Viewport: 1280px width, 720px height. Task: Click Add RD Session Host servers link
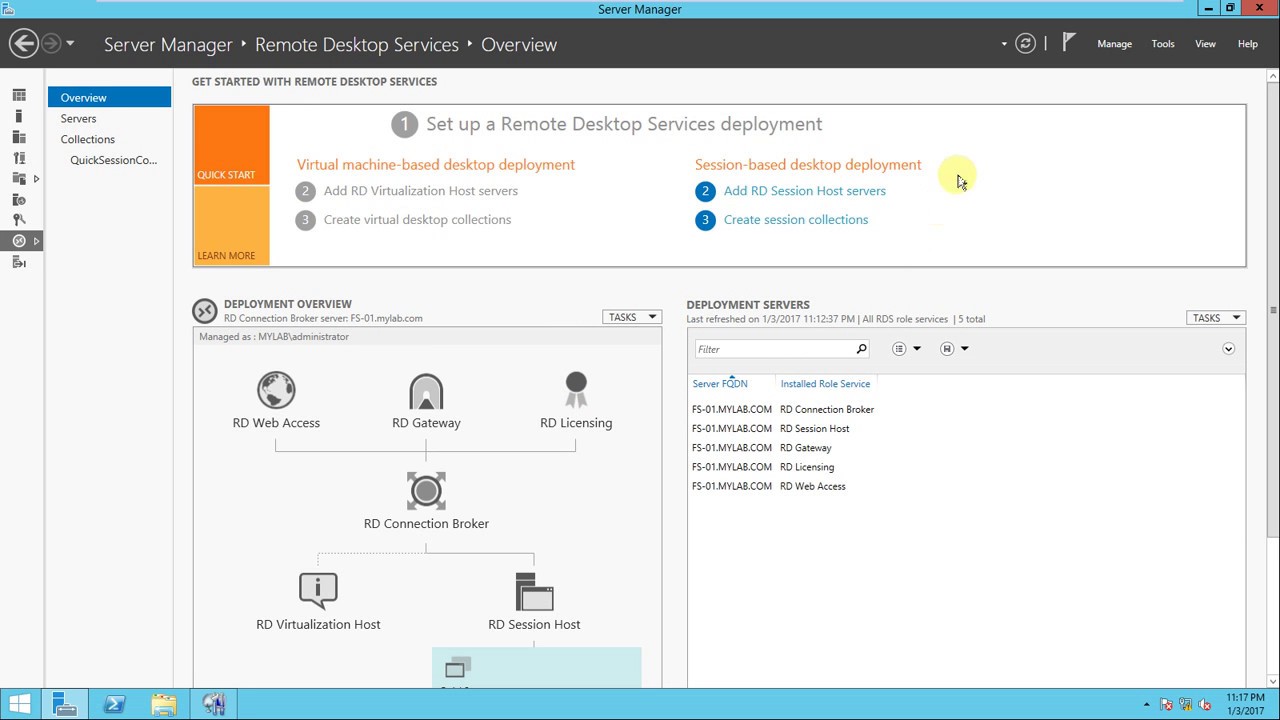coord(805,191)
